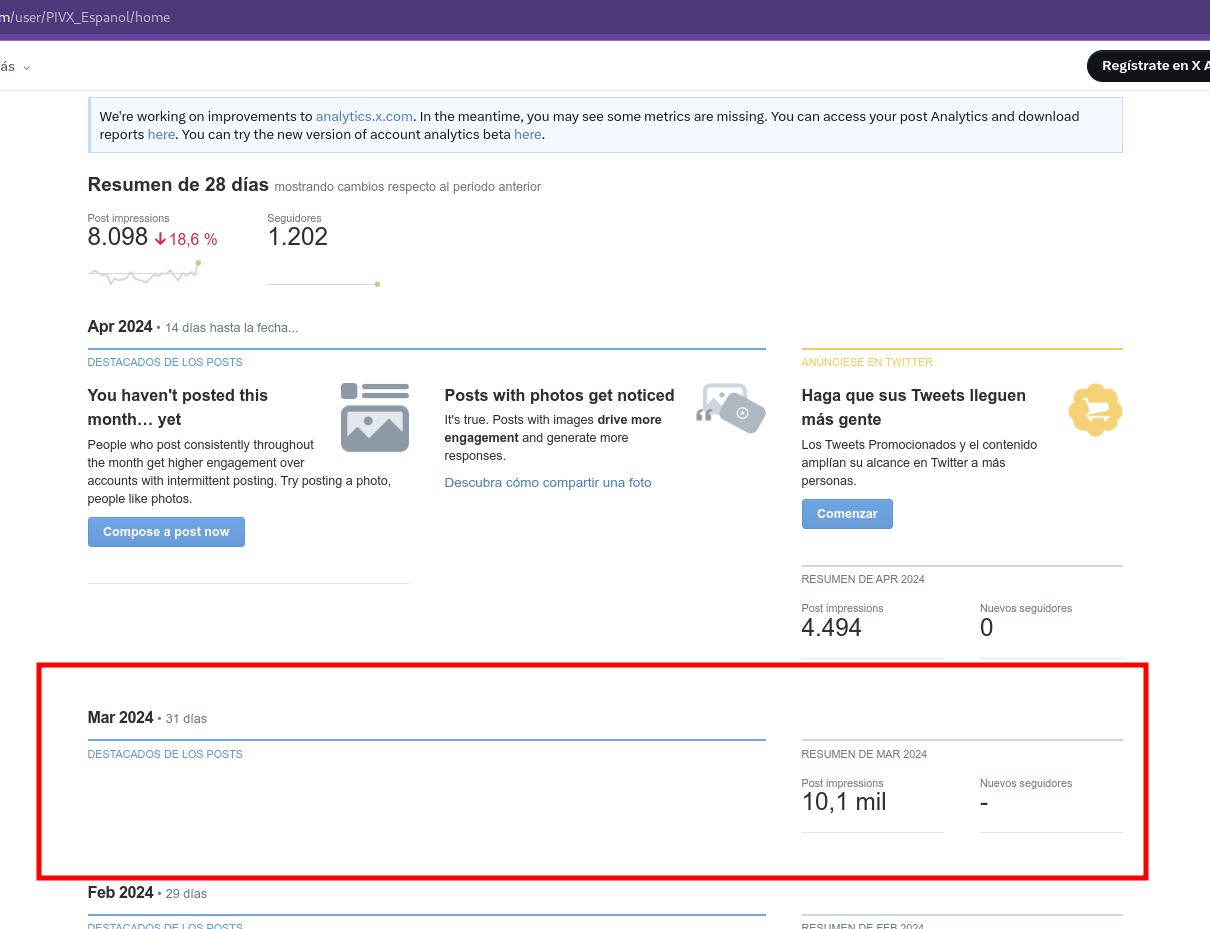Click the Apr 2024 month heading
The image size is (1210, 929).
coord(120,327)
